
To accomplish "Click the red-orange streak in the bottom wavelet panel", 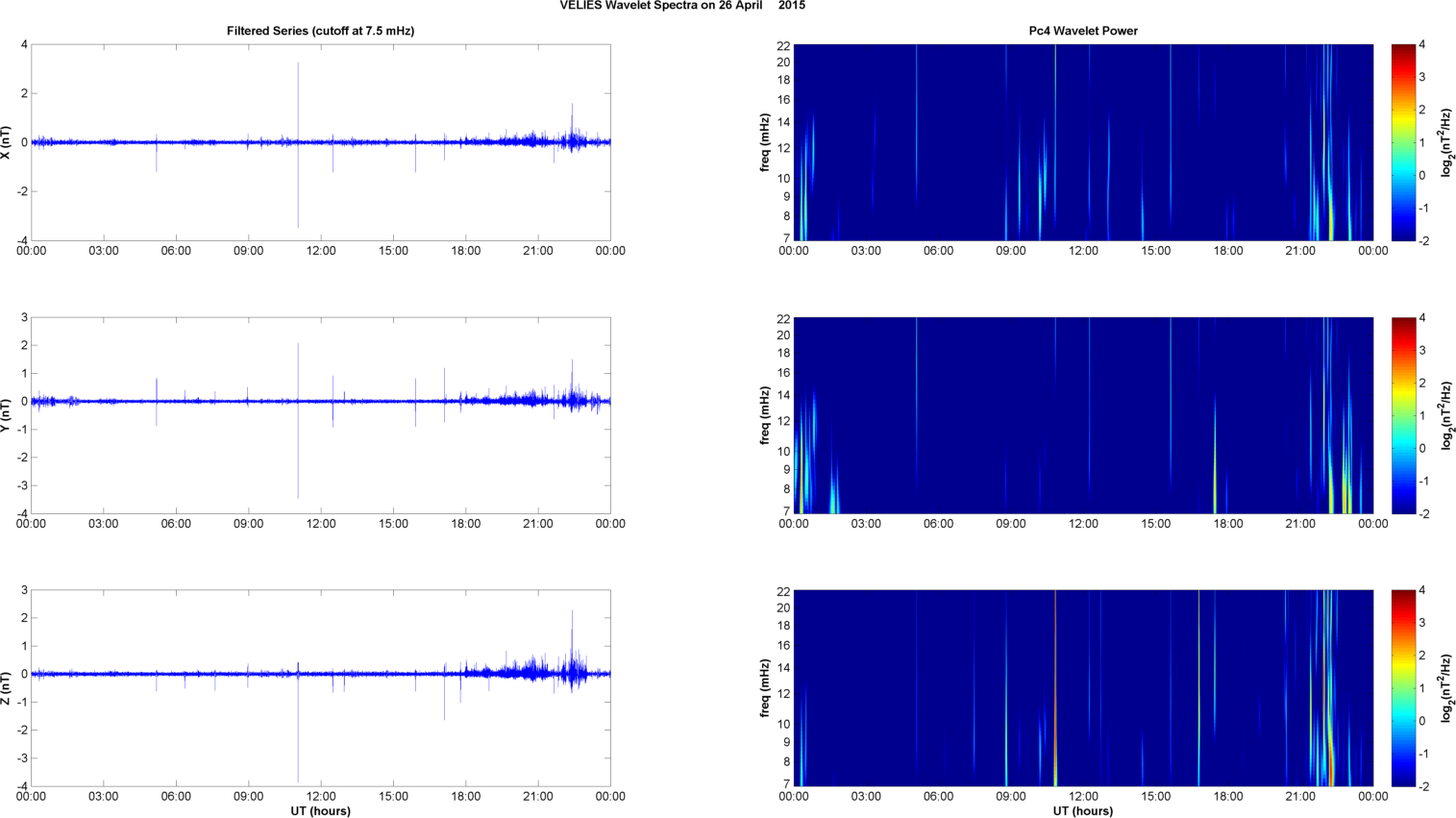I will pyautogui.click(x=1055, y=688).
